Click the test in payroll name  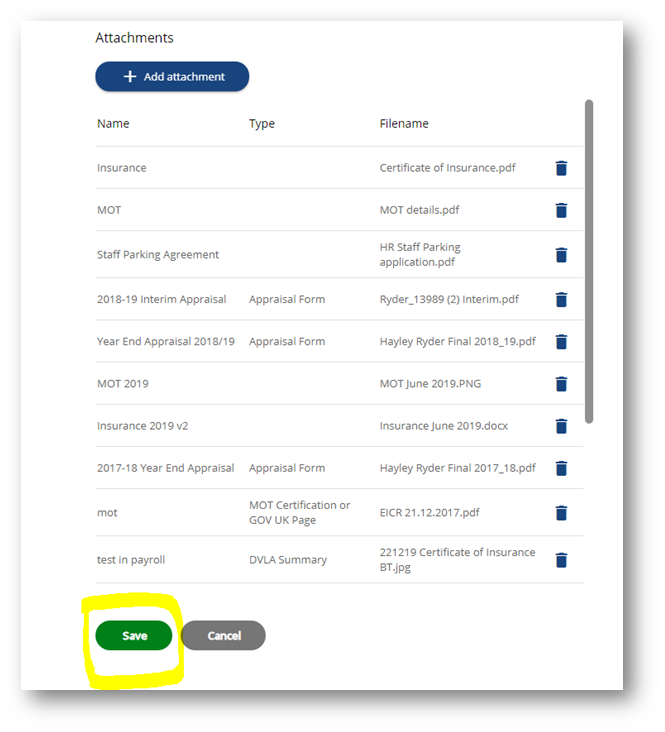(131, 560)
